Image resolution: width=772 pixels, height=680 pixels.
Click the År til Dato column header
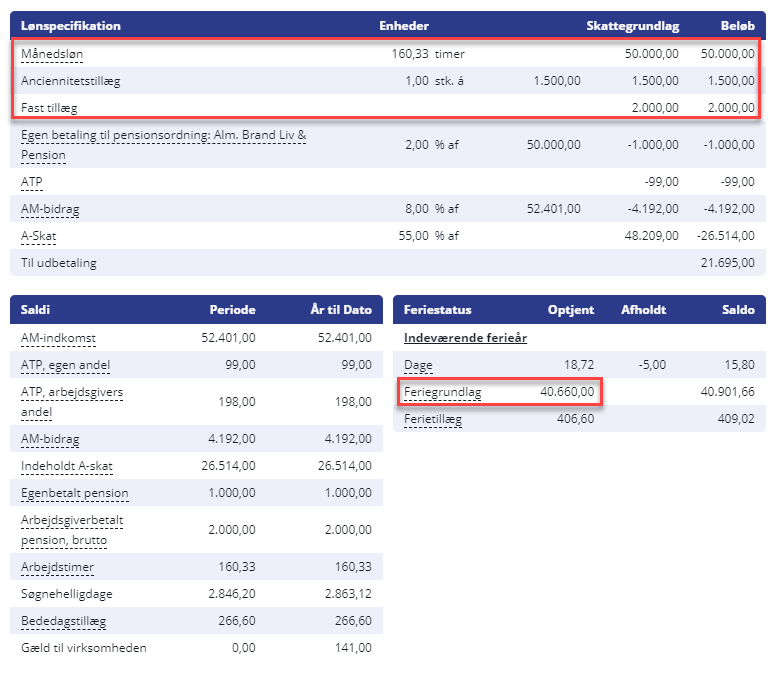(341, 310)
